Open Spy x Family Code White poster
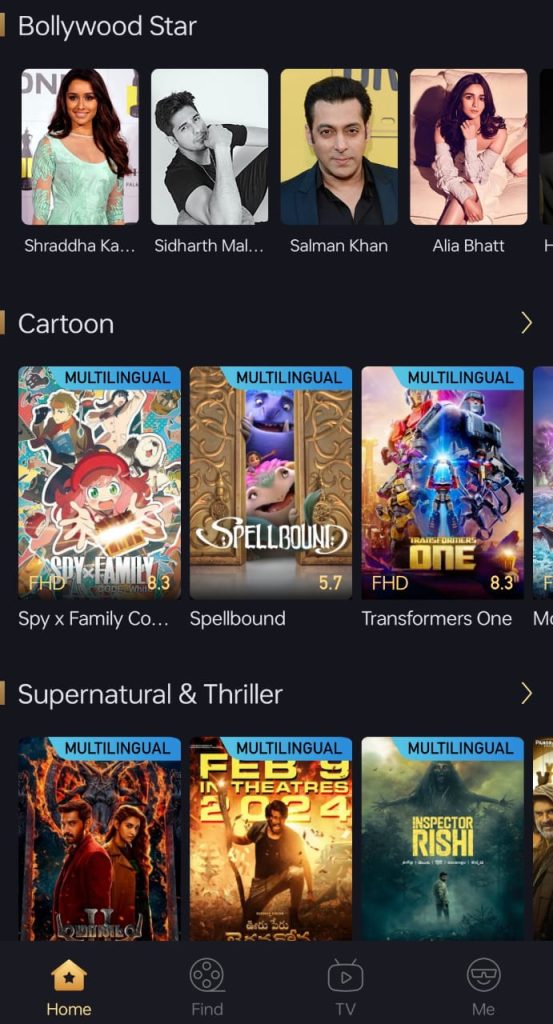 pyautogui.click(x=99, y=483)
